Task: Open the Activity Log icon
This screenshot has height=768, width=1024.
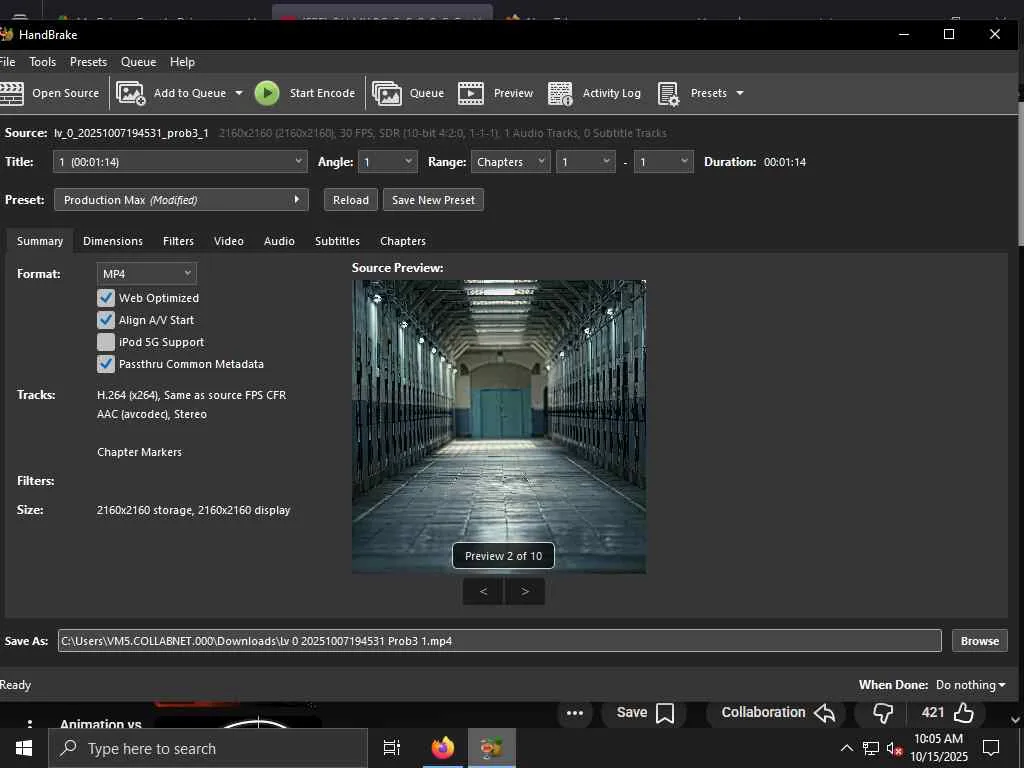Action: tap(560, 93)
